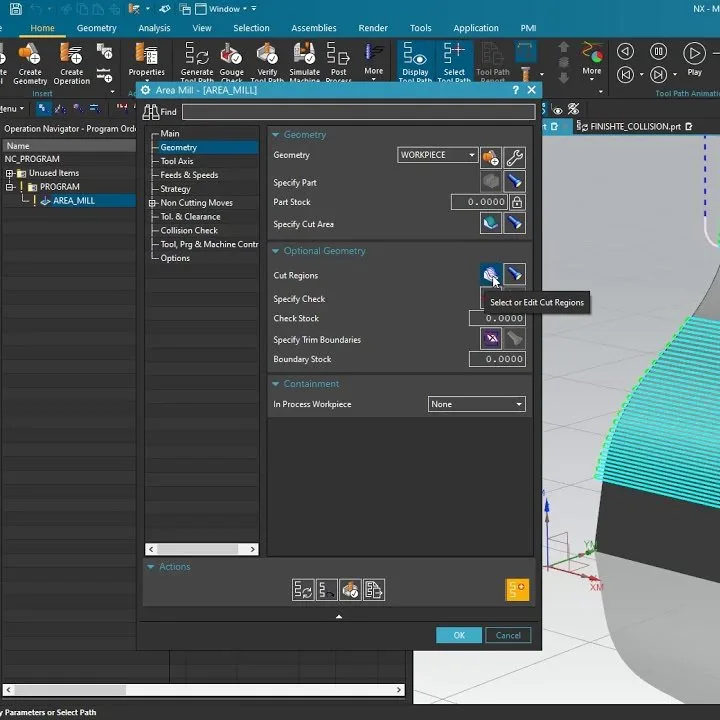Click the wrench icon to edit WORKPIECE geometry
This screenshot has width=720, height=720.
514,157
